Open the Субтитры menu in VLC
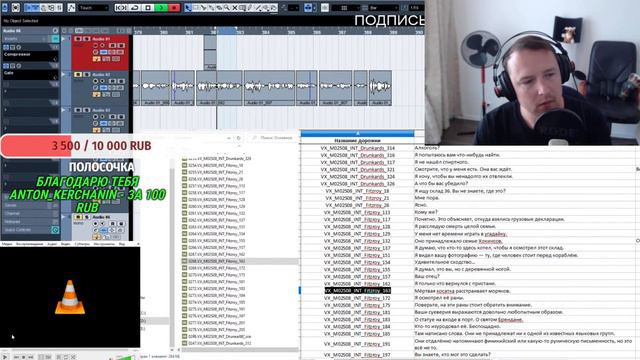The width and height of the screenshot is (640, 360). (x=82, y=244)
